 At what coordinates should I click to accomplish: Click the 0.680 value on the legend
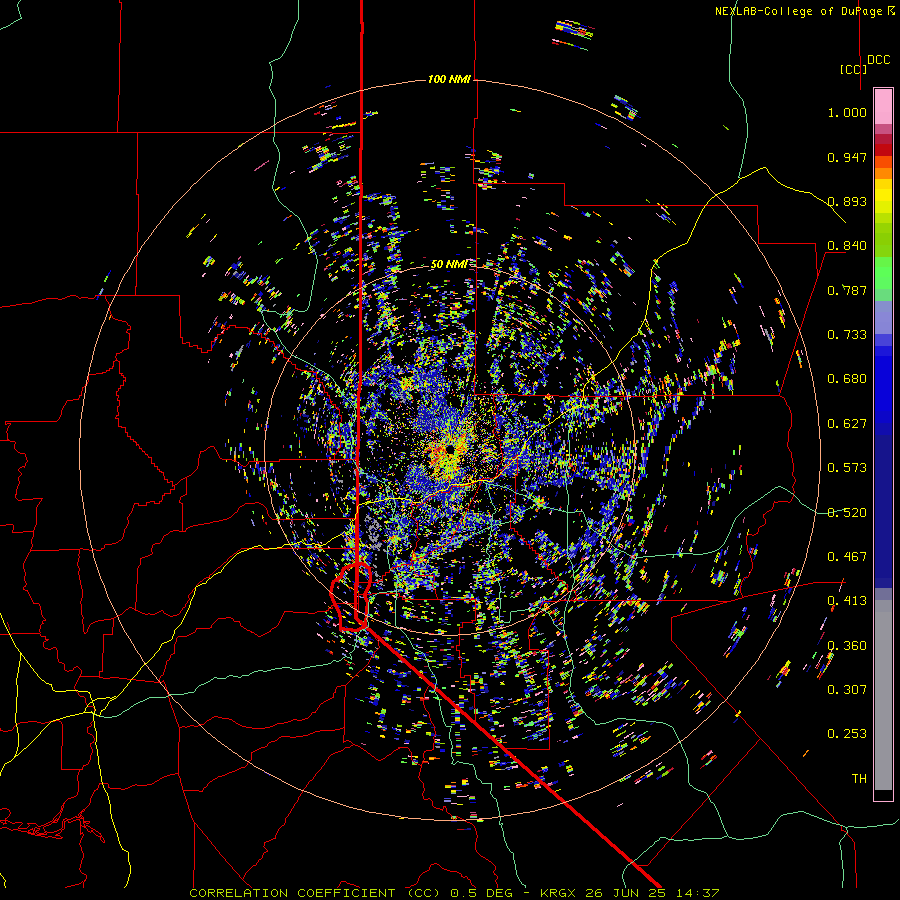tap(847, 379)
